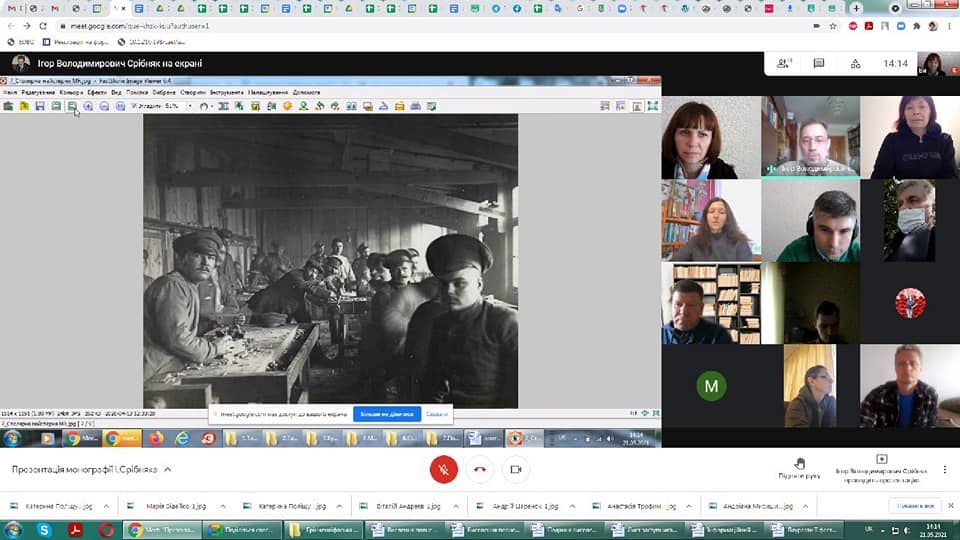Expand meeting details for the monograph presentation
The image size is (960, 540).
[168, 469]
